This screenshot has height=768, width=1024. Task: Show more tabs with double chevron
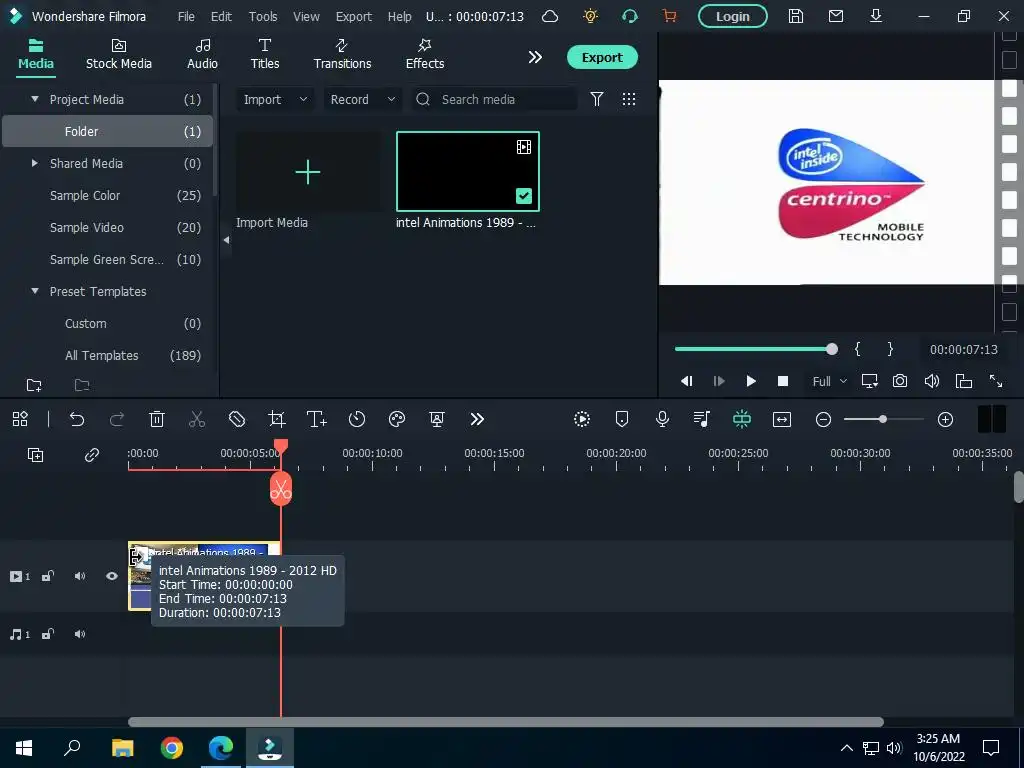[535, 57]
